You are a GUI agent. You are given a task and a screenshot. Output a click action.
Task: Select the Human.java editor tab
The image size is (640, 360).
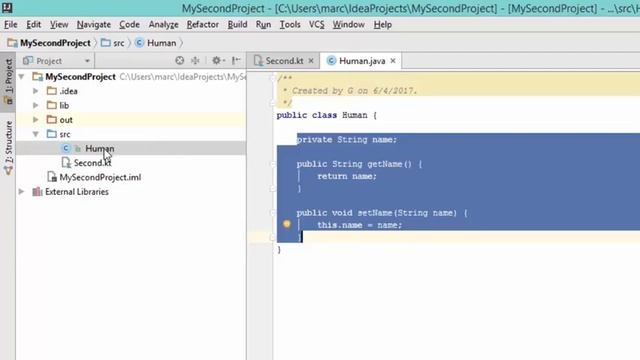[362, 61]
